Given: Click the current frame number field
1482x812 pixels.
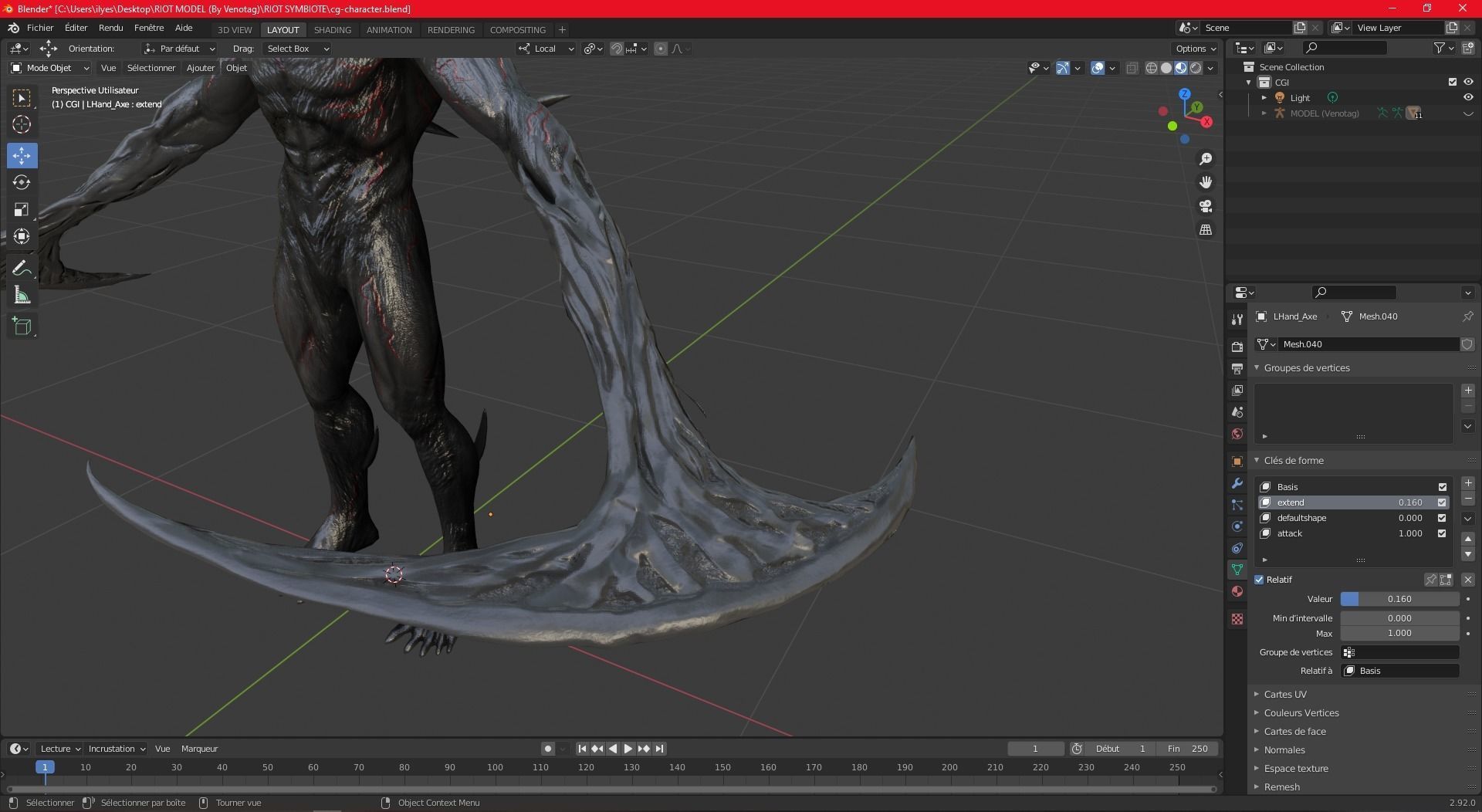Looking at the screenshot, I should tap(1036, 749).
